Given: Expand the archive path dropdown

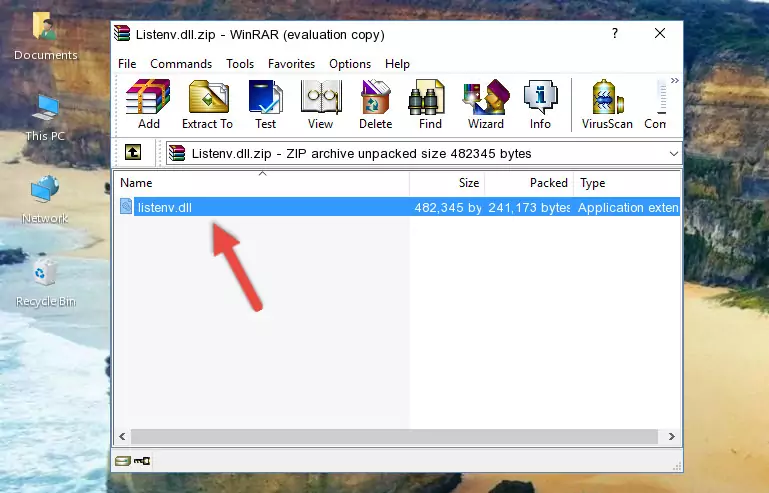Looking at the screenshot, I should 674,154.
